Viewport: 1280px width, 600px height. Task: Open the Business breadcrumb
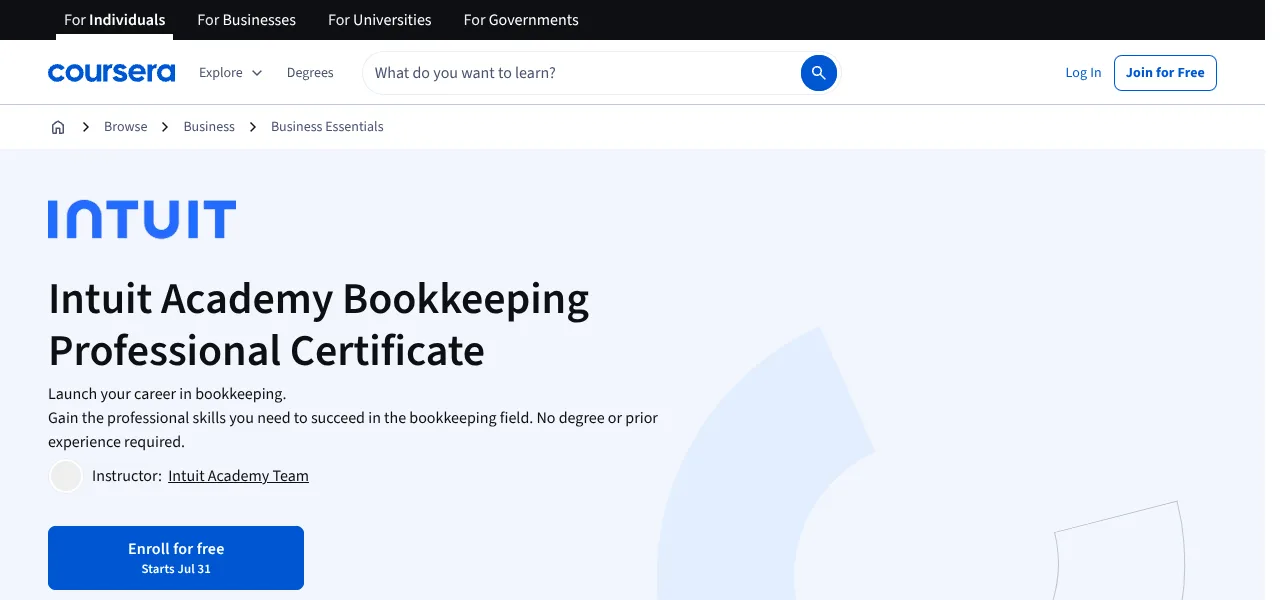point(209,127)
